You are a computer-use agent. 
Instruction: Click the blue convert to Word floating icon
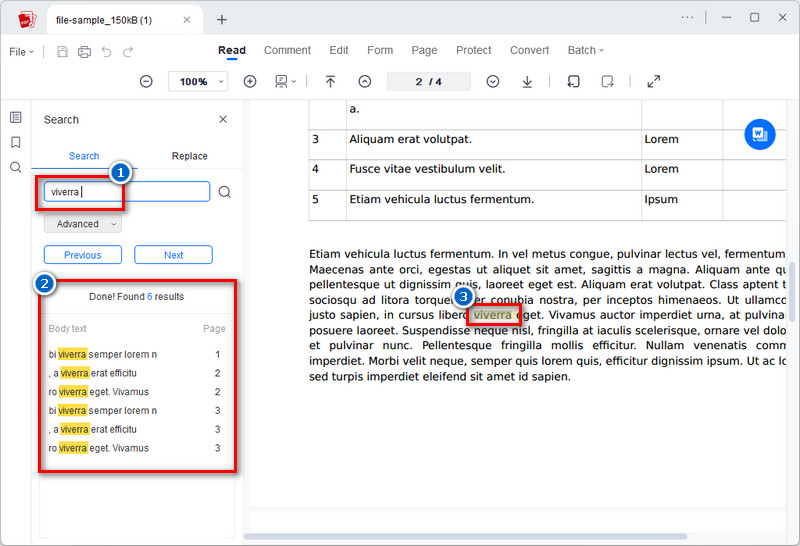click(x=760, y=134)
